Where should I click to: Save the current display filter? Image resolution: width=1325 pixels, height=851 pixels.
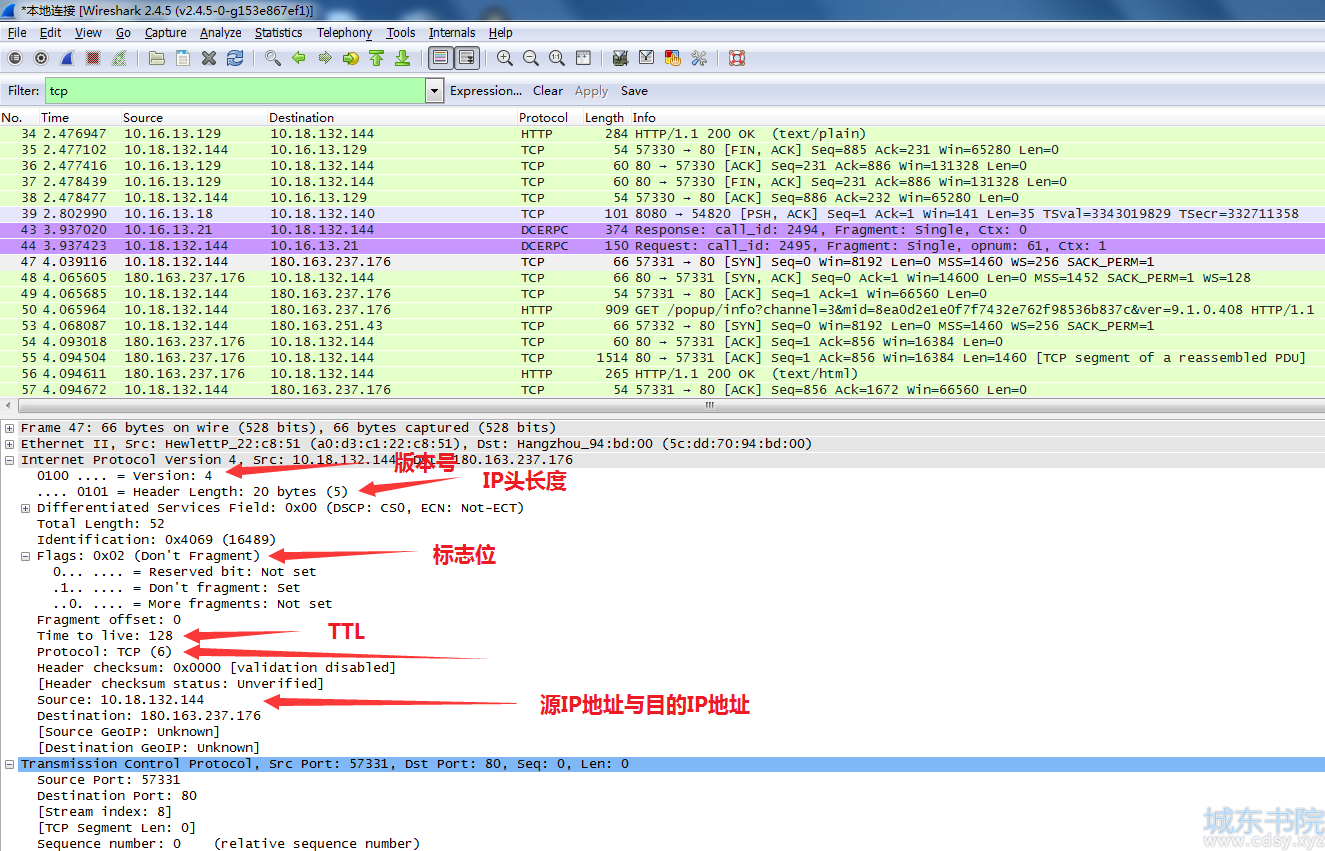point(634,90)
